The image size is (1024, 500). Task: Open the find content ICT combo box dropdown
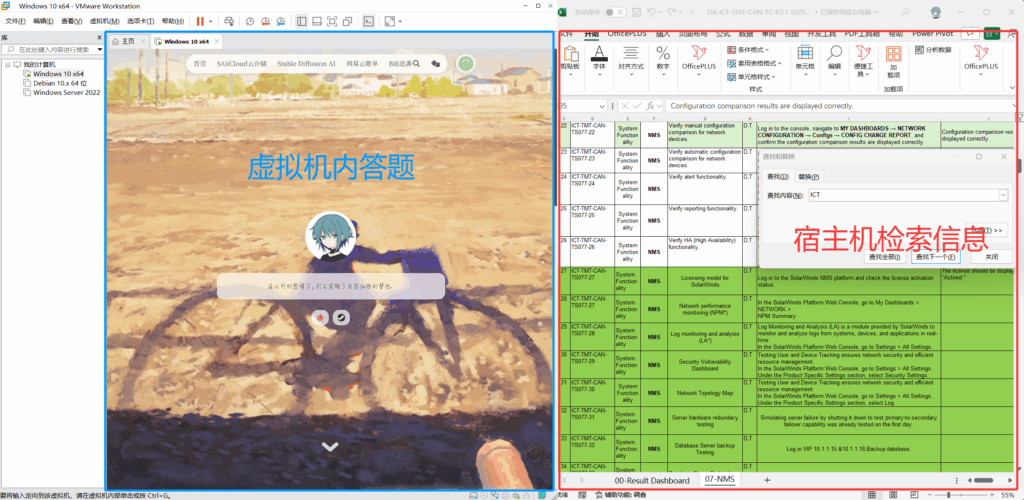(1003, 195)
